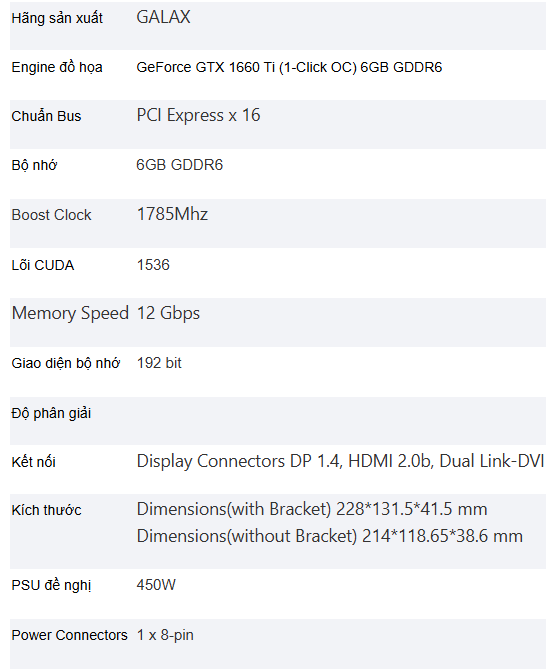This screenshot has width=547, height=669.
Task: Select the Chuẩn Bus label
Action: (x=46, y=116)
